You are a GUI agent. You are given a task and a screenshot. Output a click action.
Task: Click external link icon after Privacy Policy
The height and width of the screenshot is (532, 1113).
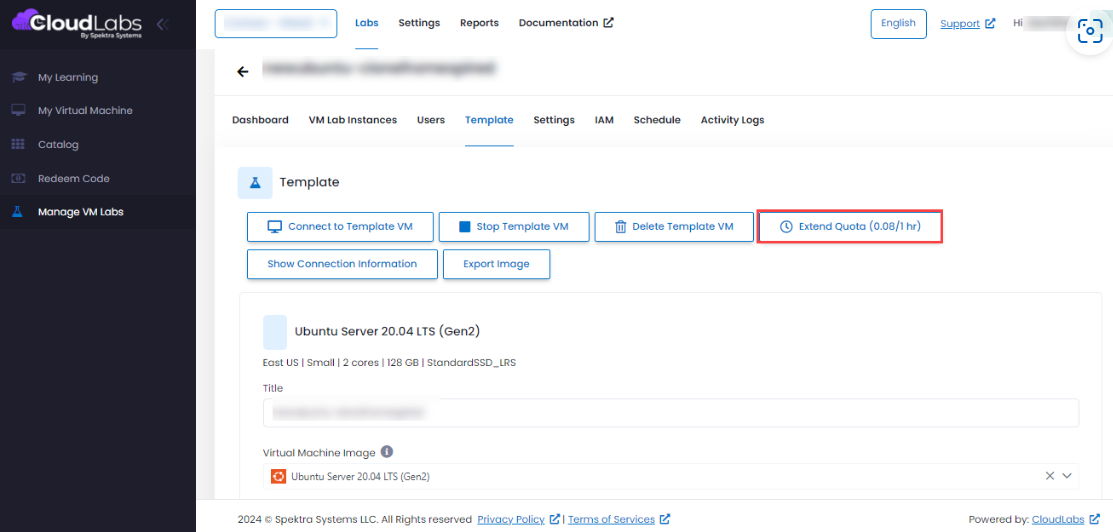point(555,519)
